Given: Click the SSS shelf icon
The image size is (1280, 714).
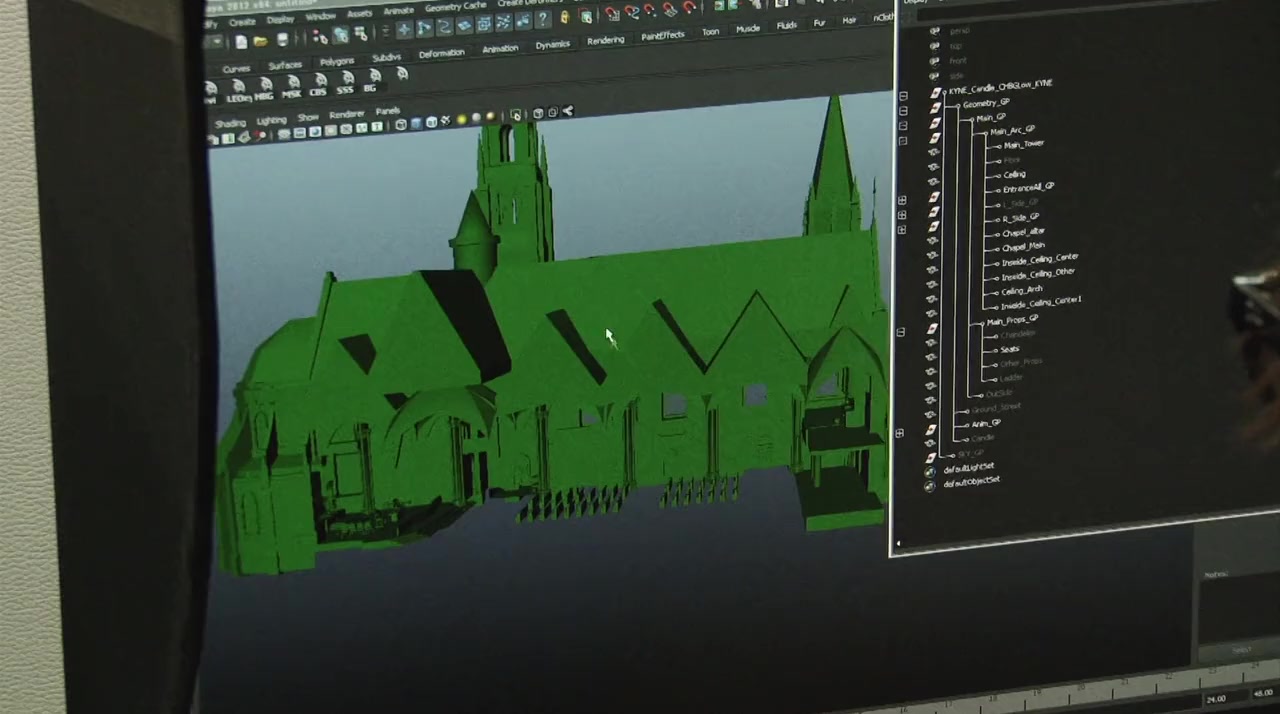Looking at the screenshot, I should point(346,83).
